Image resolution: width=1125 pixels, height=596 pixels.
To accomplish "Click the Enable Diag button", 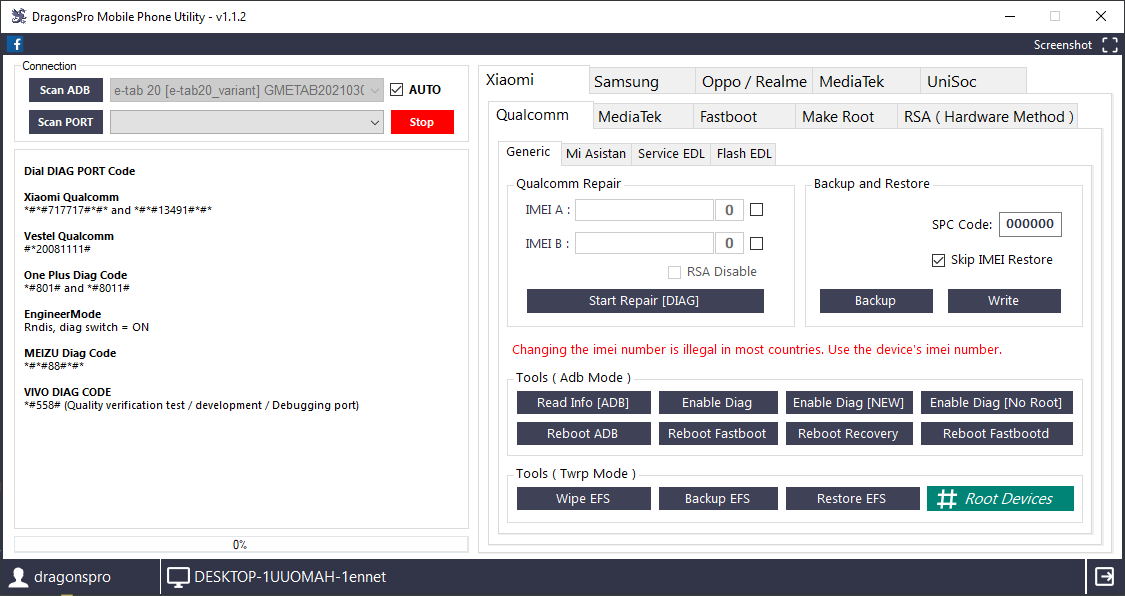I will [717, 402].
